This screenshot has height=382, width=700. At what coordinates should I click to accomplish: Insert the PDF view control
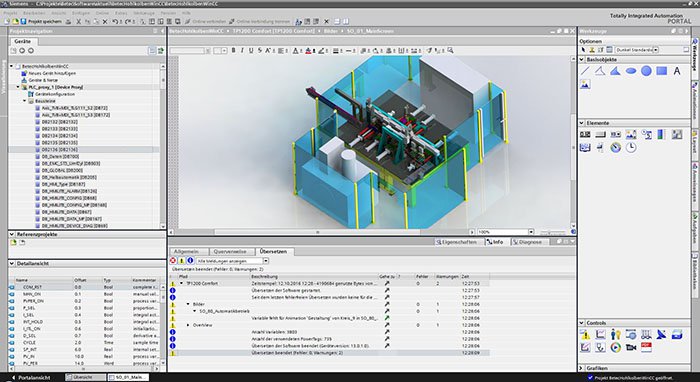click(646, 347)
